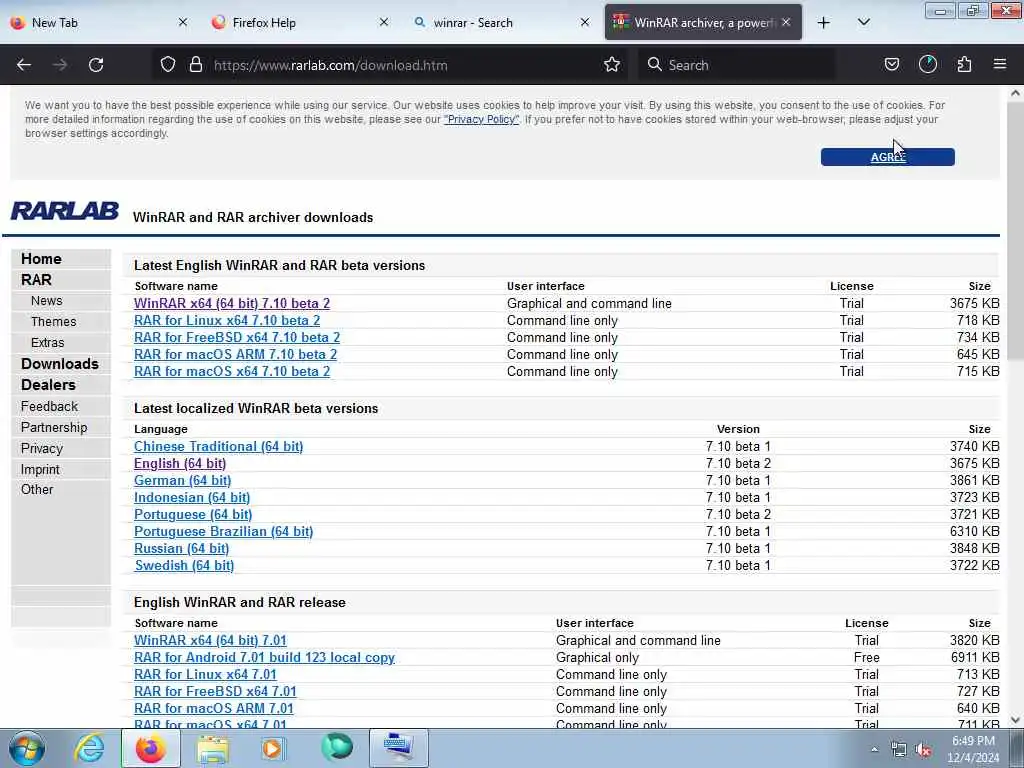Screen dimensions: 1024x768
Task: Click the muted volume tray icon
Action: pos(923,750)
